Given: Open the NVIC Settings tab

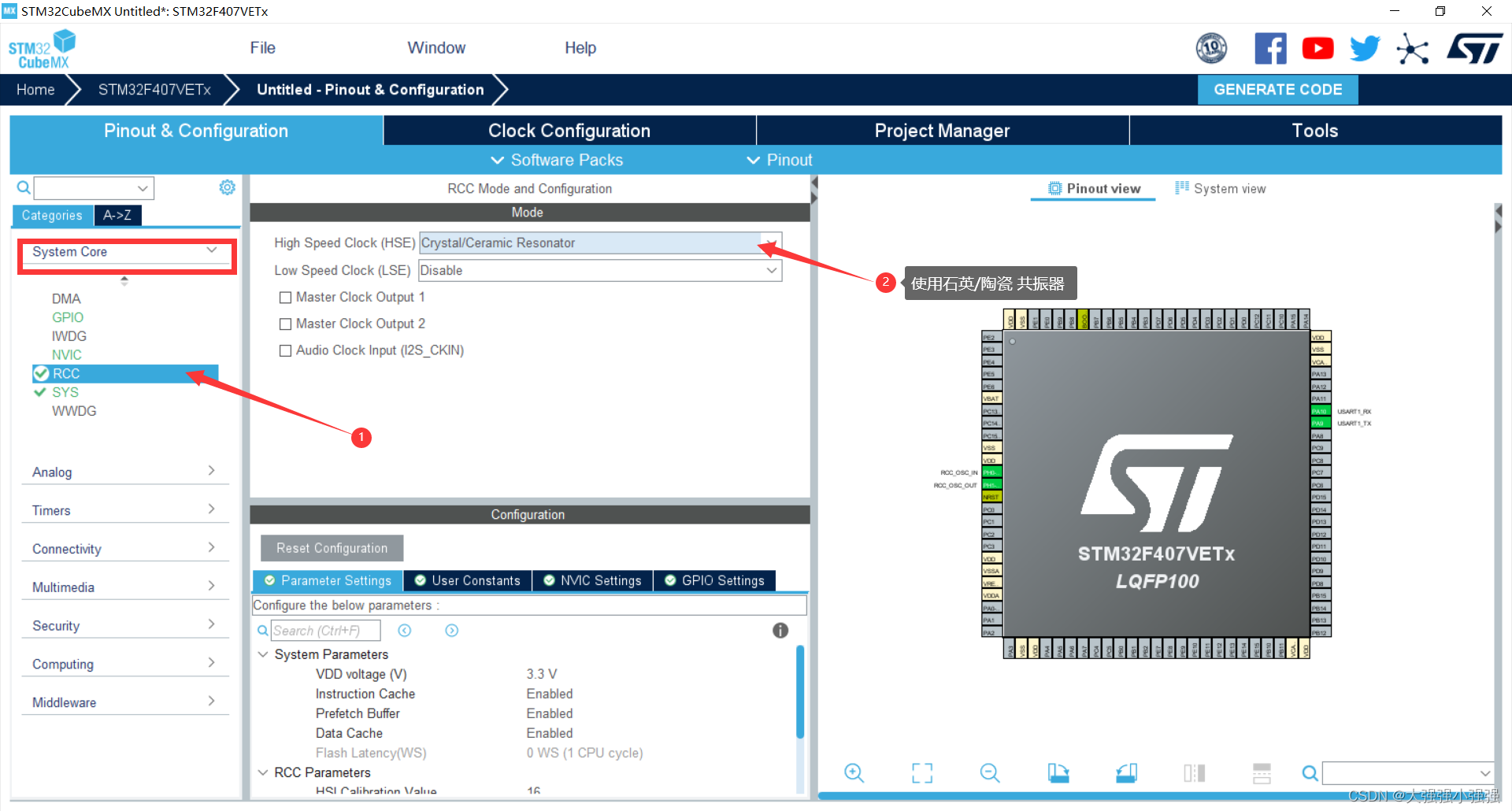Looking at the screenshot, I should click(x=592, y=581).
